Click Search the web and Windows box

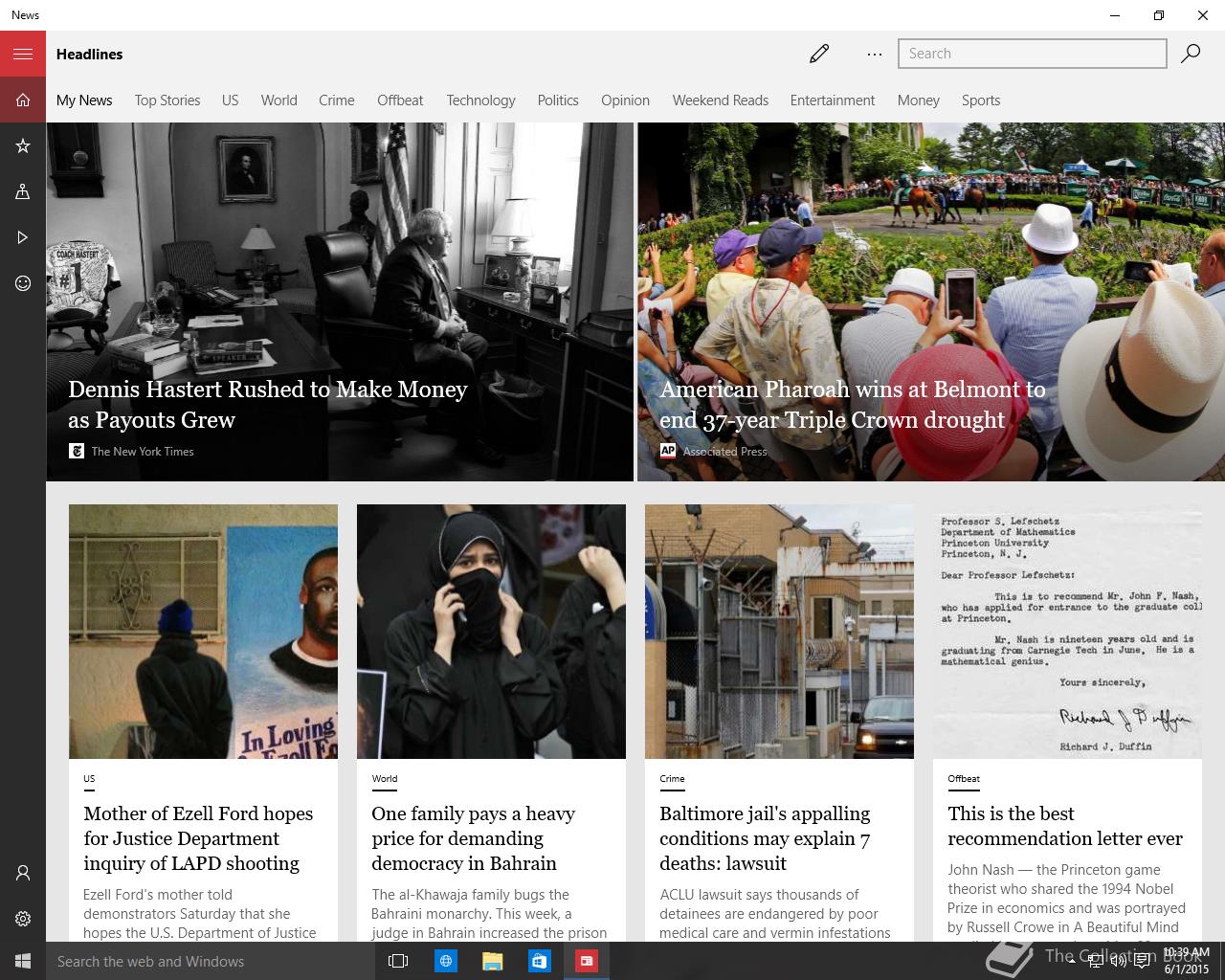point(211,961)
